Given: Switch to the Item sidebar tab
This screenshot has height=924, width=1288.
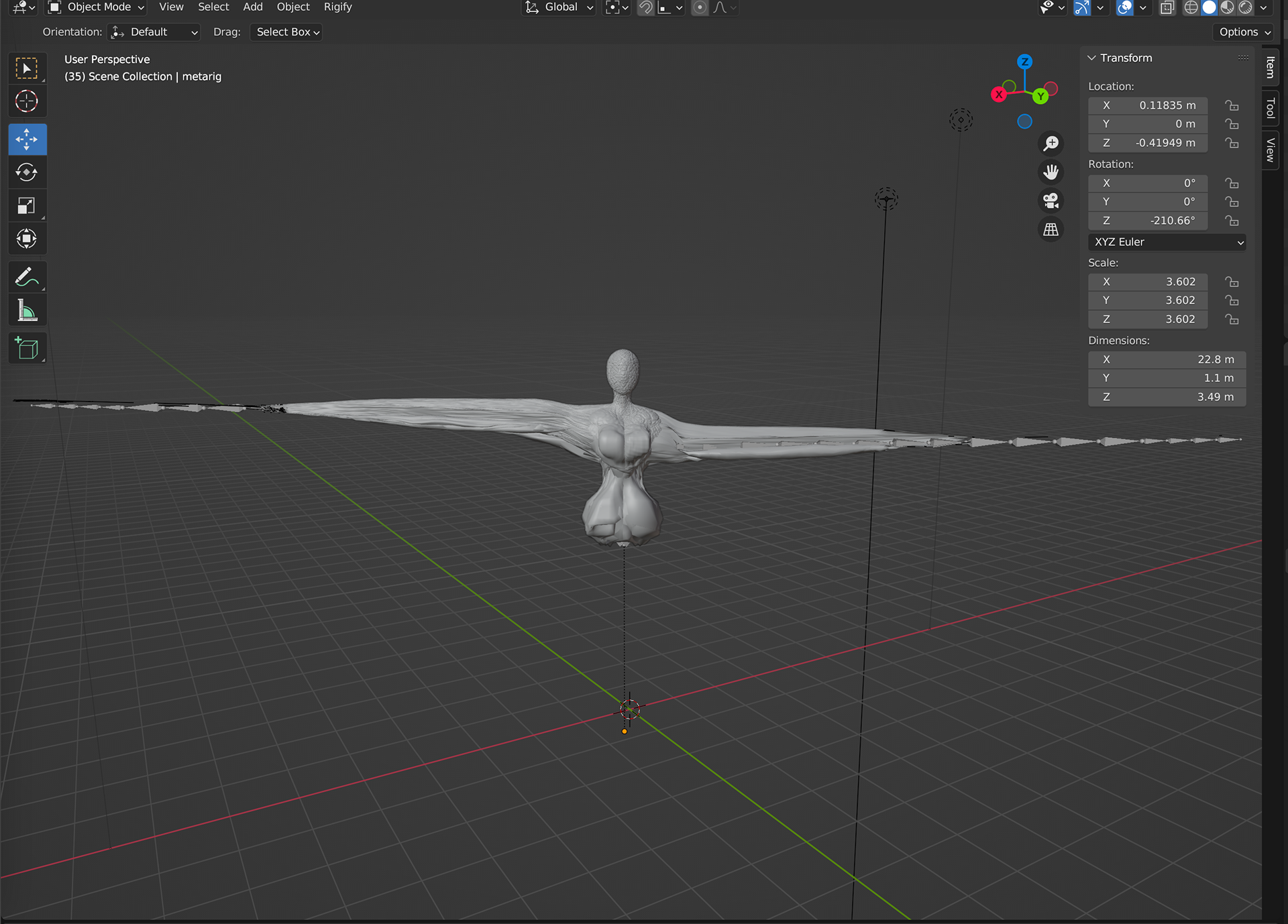Looking at the screenshot, I should (x=1270, y=67).
